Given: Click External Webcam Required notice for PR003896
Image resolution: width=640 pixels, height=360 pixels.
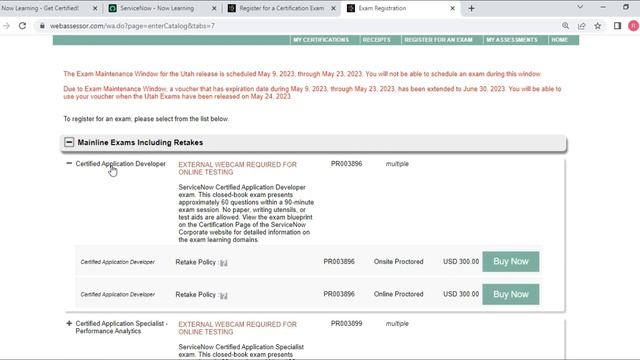Looking at the screenshot, I should (x=238, y=168).
